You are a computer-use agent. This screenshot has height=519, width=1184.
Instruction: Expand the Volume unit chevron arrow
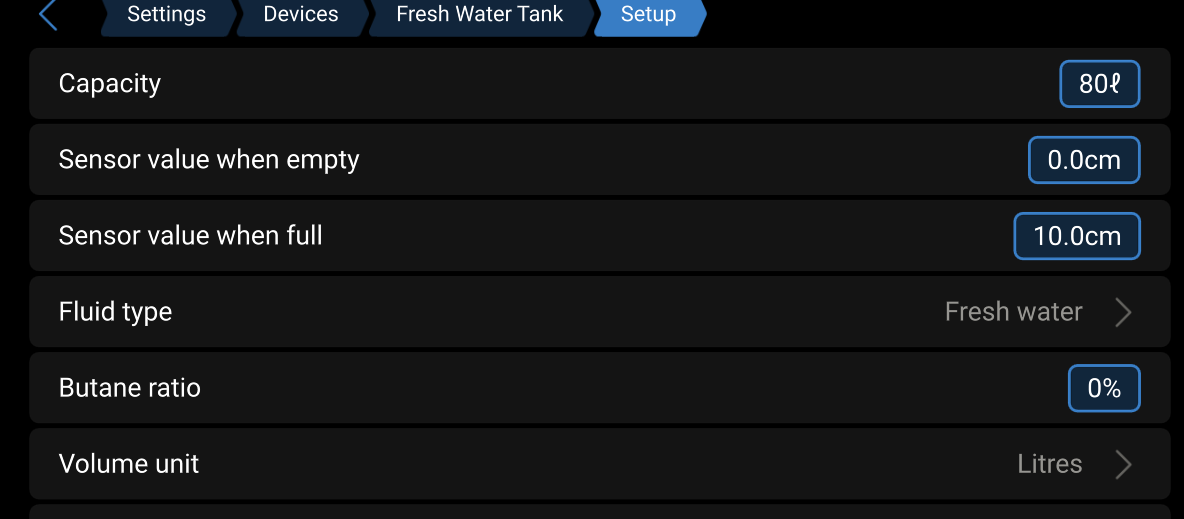click(1123, 464)
